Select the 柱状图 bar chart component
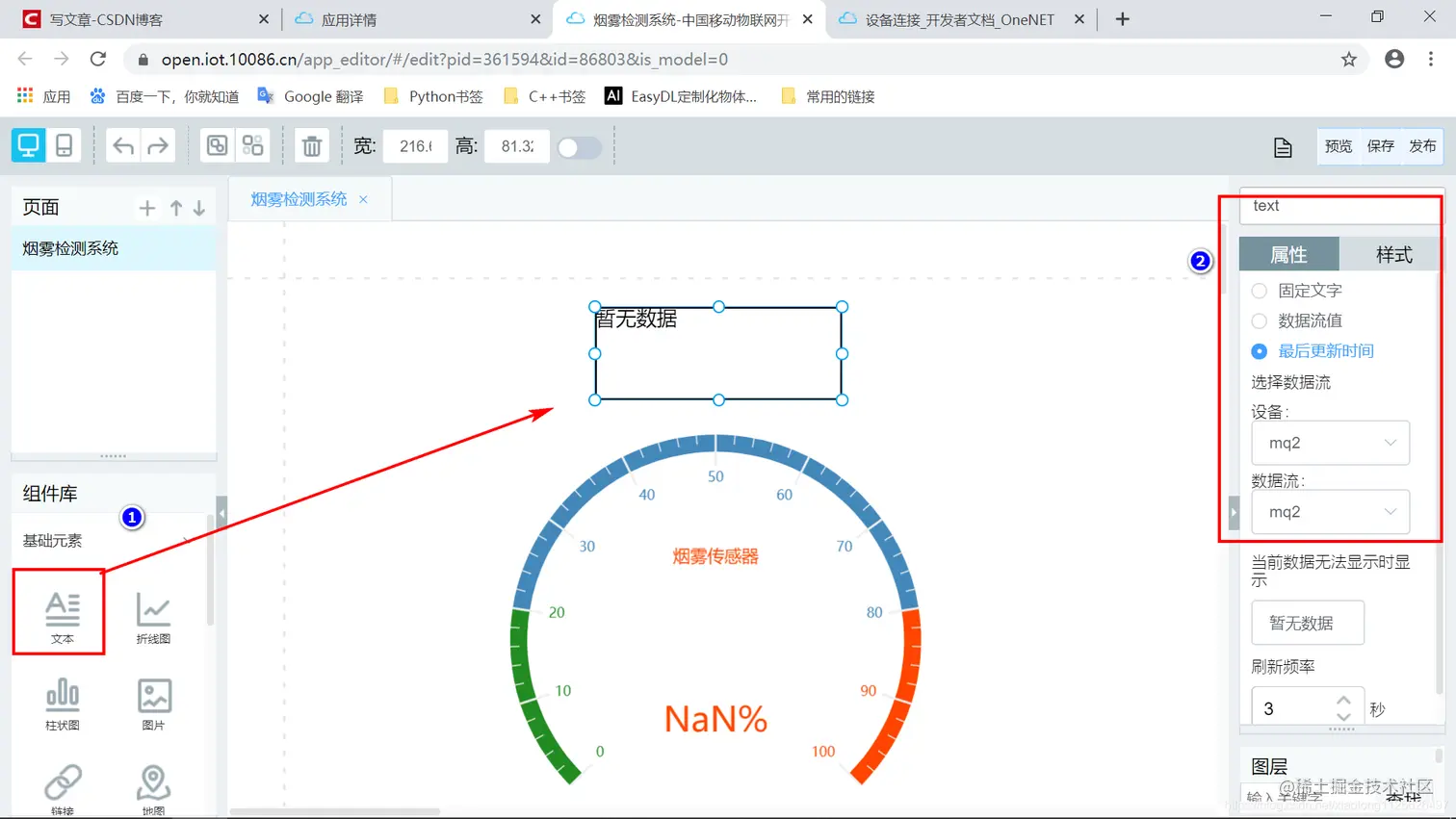Viewport: 1456px width, 819px height. pyautogui.click(x=63, y=704)
